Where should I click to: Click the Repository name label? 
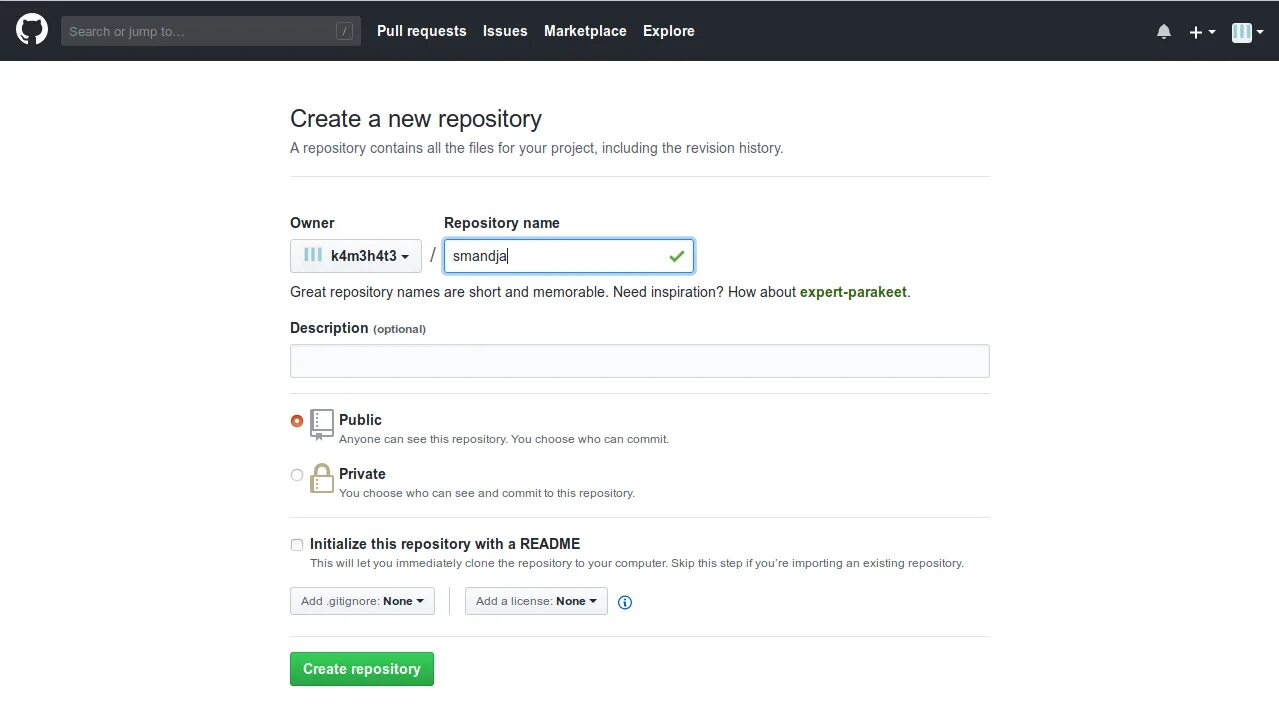(502, 223)
